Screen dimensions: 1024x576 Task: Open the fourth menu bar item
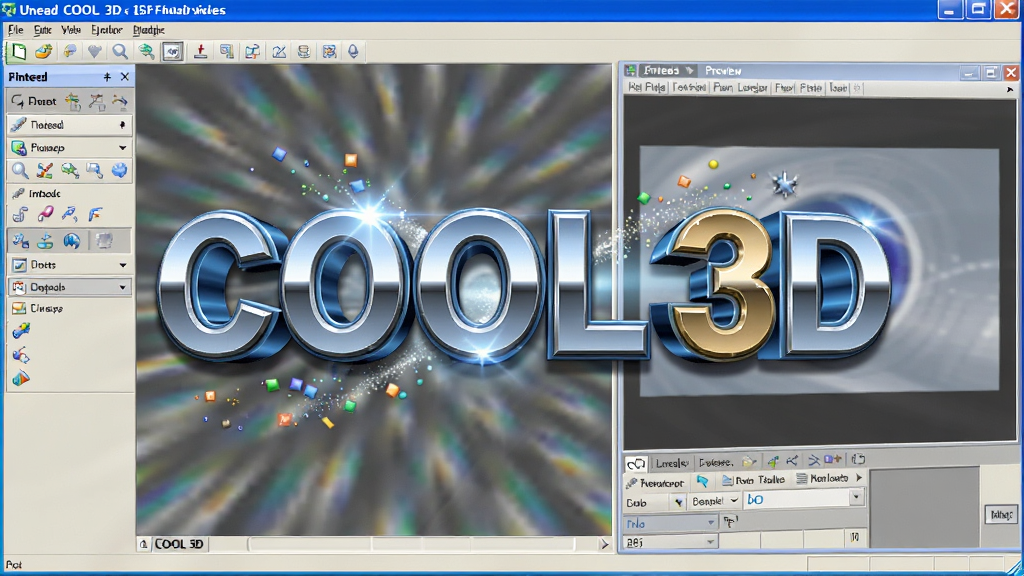pos(106,30)
